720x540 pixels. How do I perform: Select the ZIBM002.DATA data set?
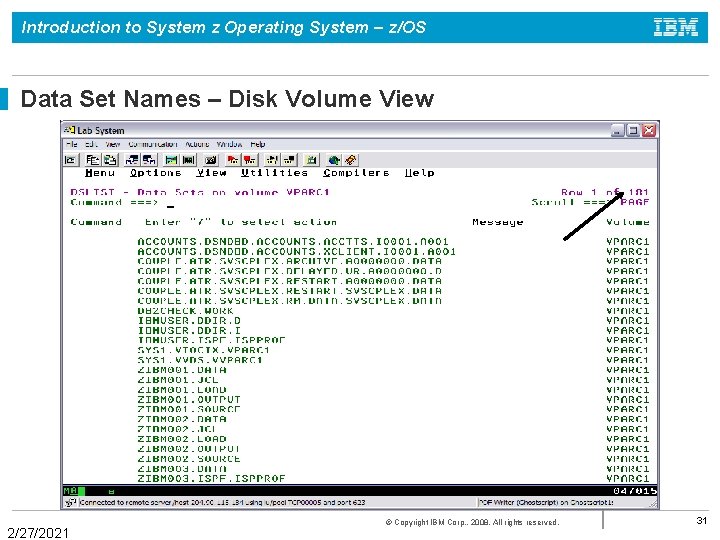point(182,420)
